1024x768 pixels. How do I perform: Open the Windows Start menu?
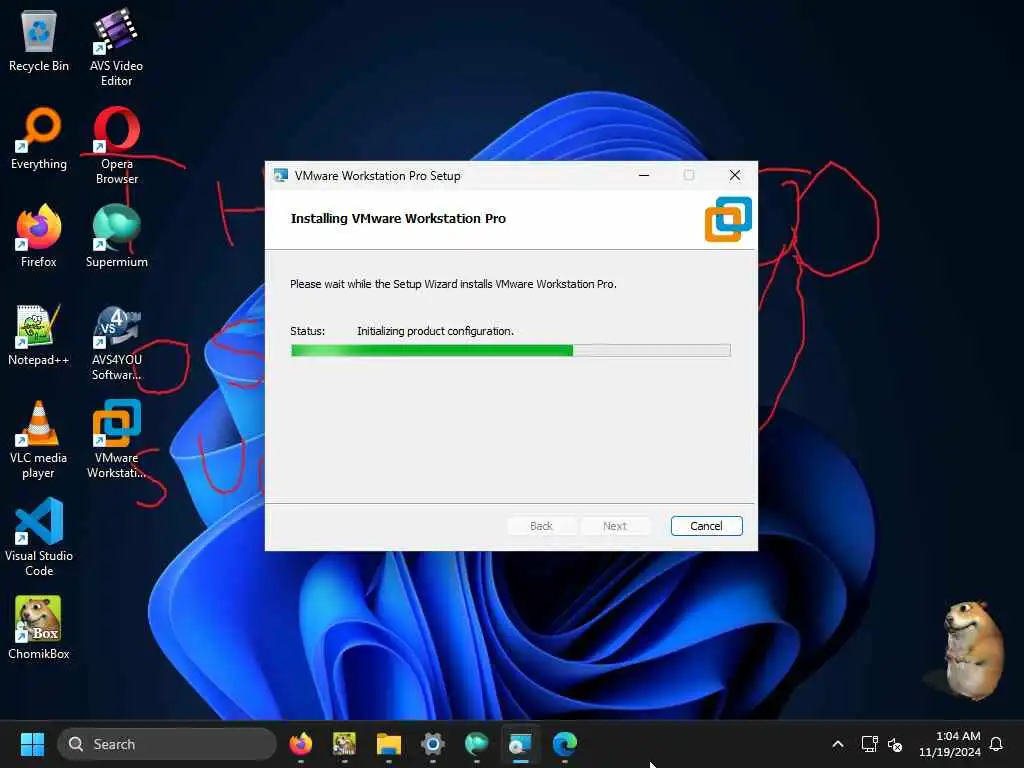pos(32,744)
